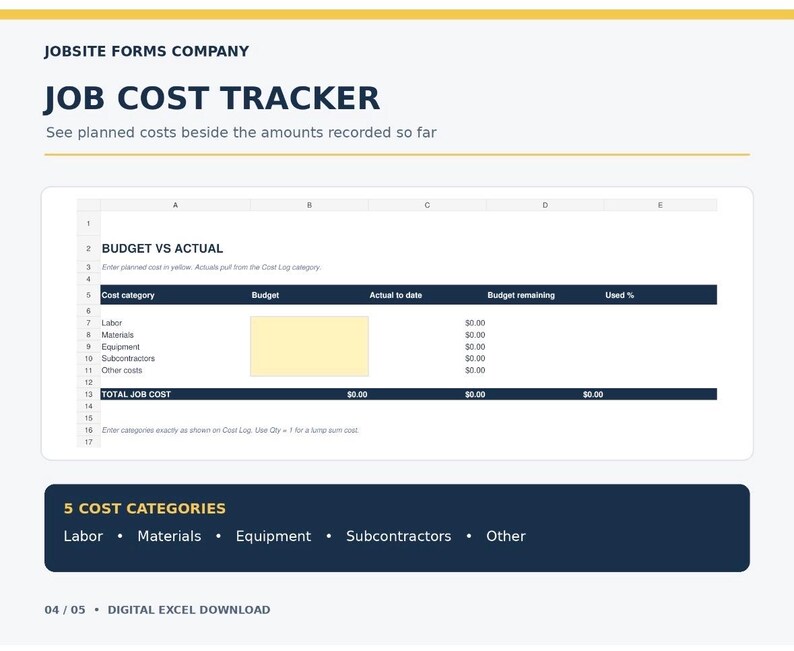Click Materials' $0.00 actual value
This screenshot has width=794, height=651.
475,335
